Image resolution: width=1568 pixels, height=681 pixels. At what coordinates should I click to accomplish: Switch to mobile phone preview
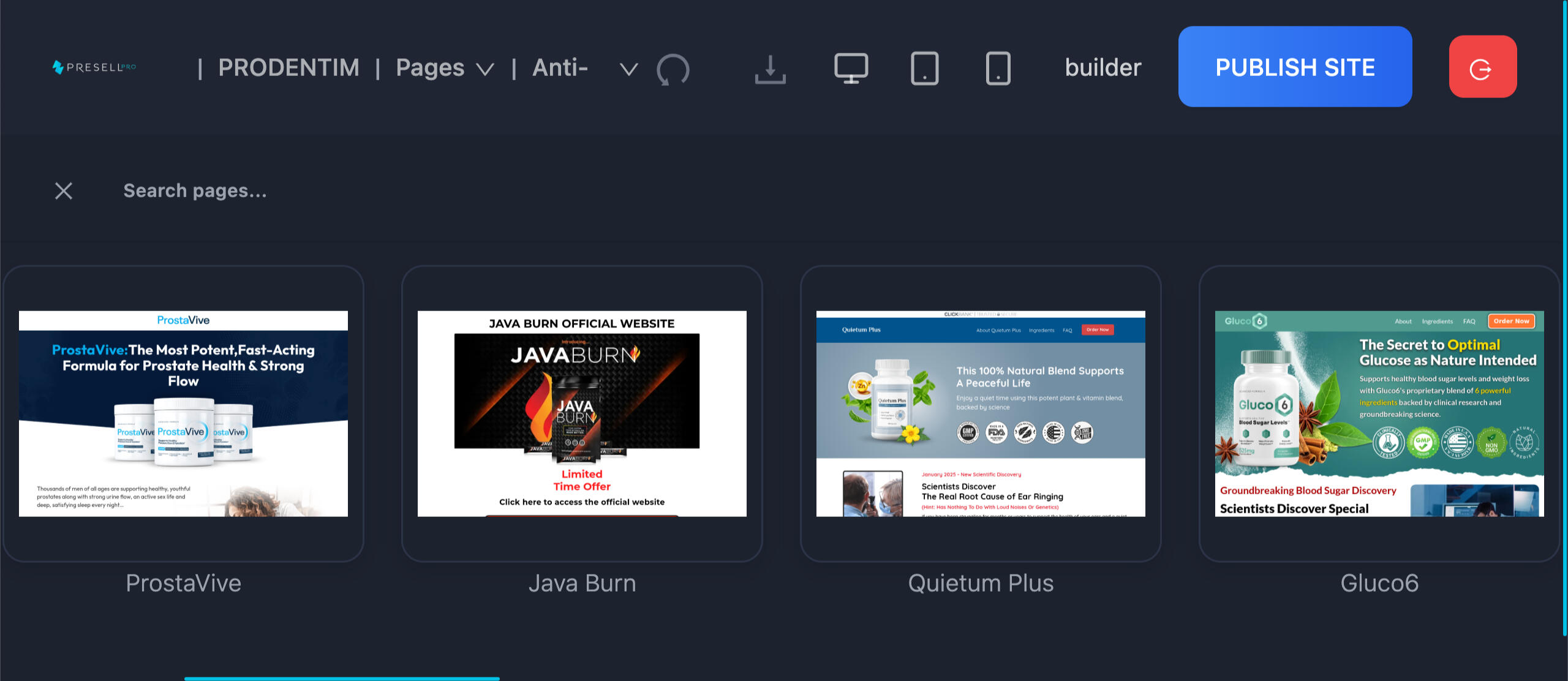(x=998, y=69)
